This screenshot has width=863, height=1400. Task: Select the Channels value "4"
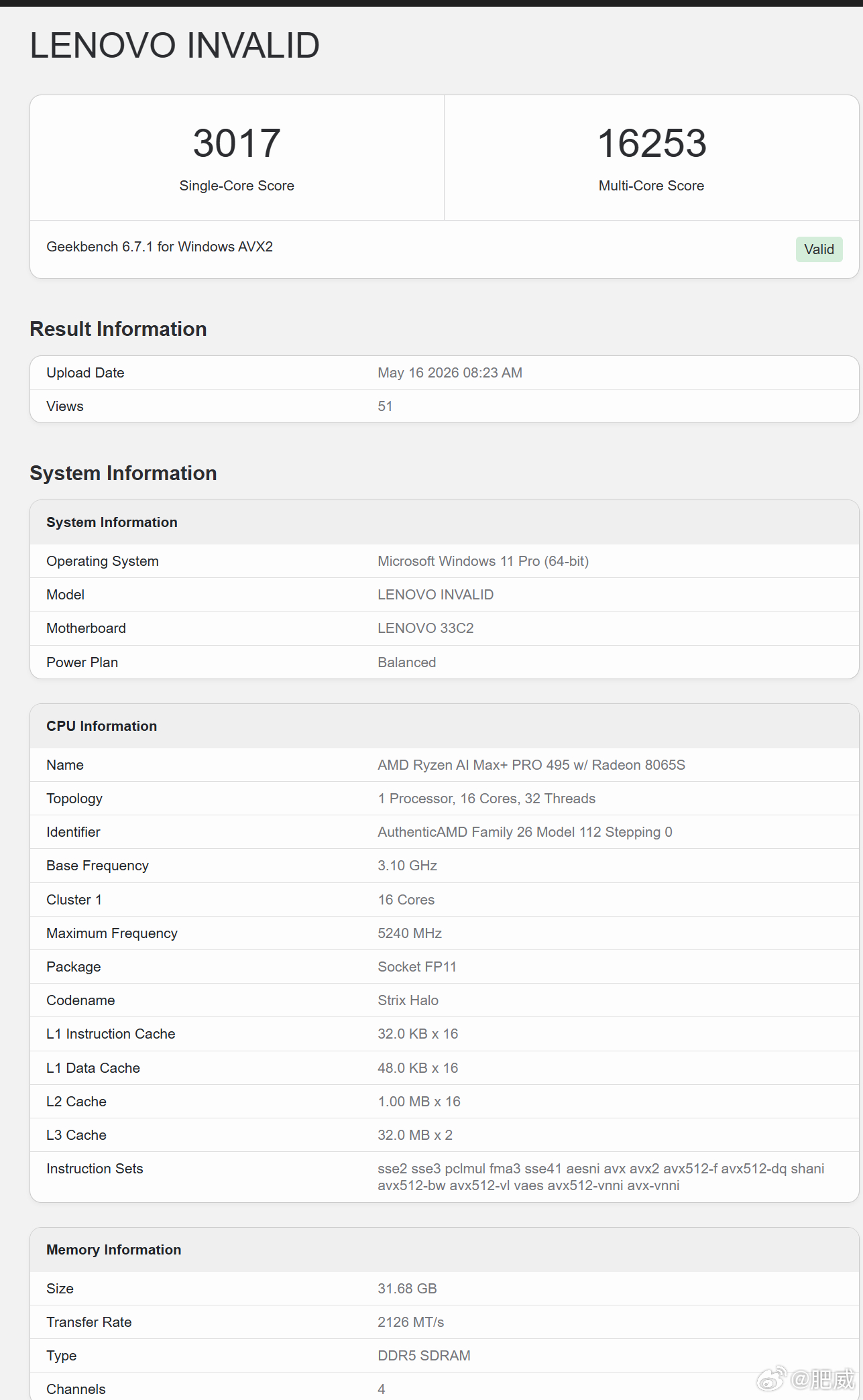click(x=382, y=1389)
